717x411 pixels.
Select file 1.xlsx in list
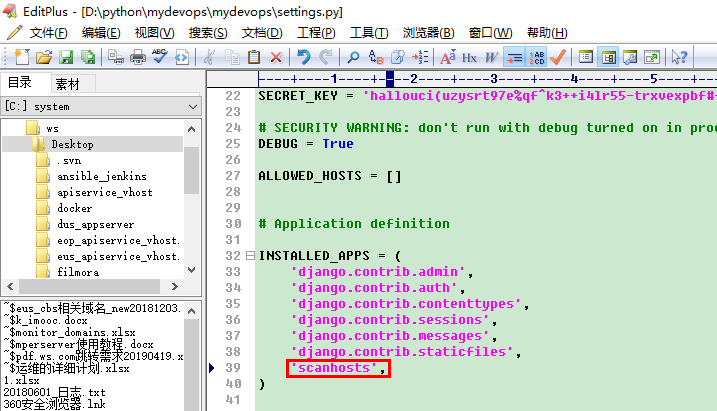(21, 380)
